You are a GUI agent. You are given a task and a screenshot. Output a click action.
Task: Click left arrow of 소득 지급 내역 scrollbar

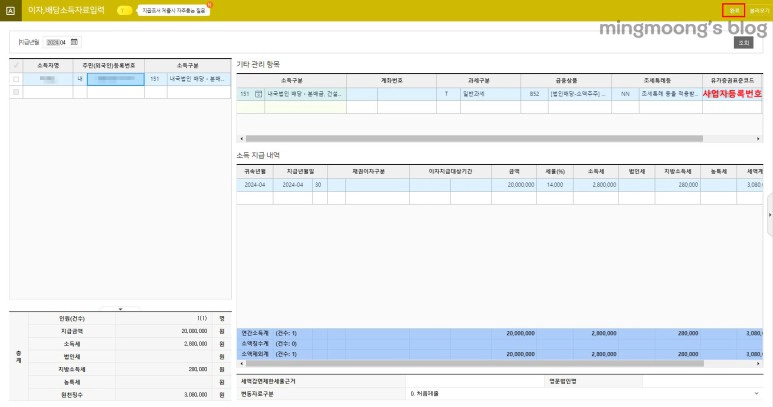click(241, 364)
